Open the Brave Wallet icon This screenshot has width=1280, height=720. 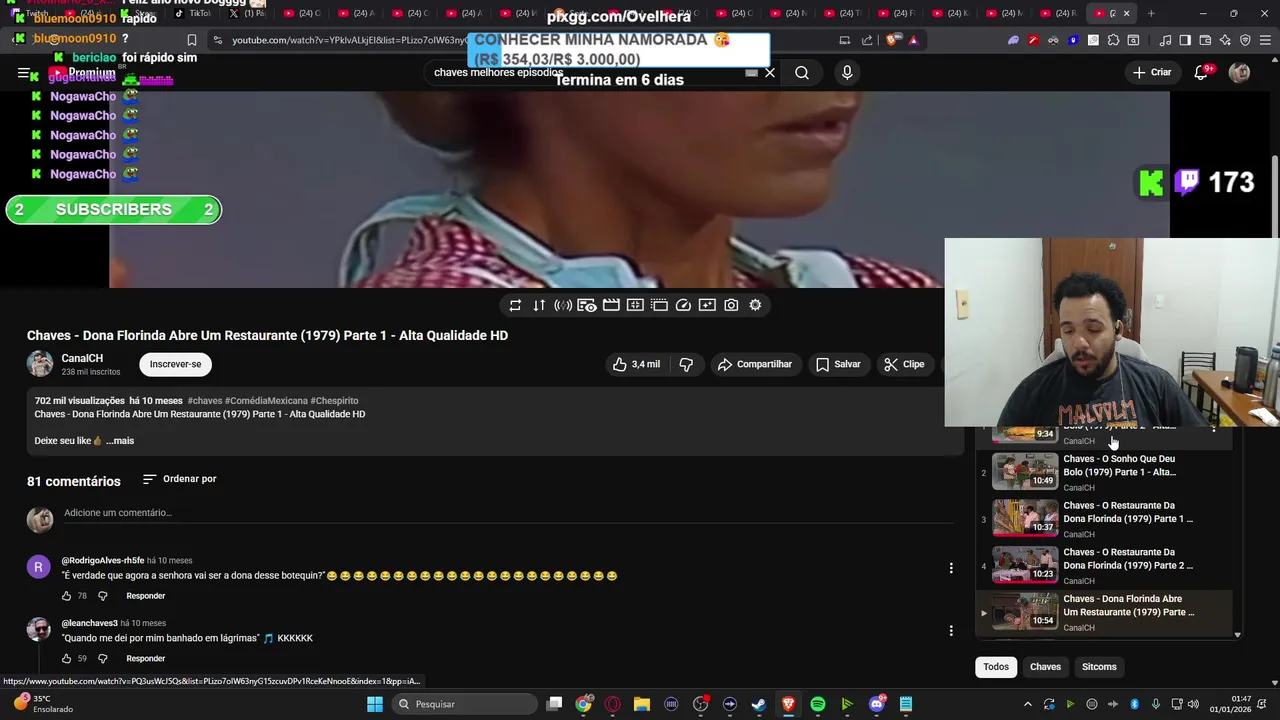click(1205, 40)
